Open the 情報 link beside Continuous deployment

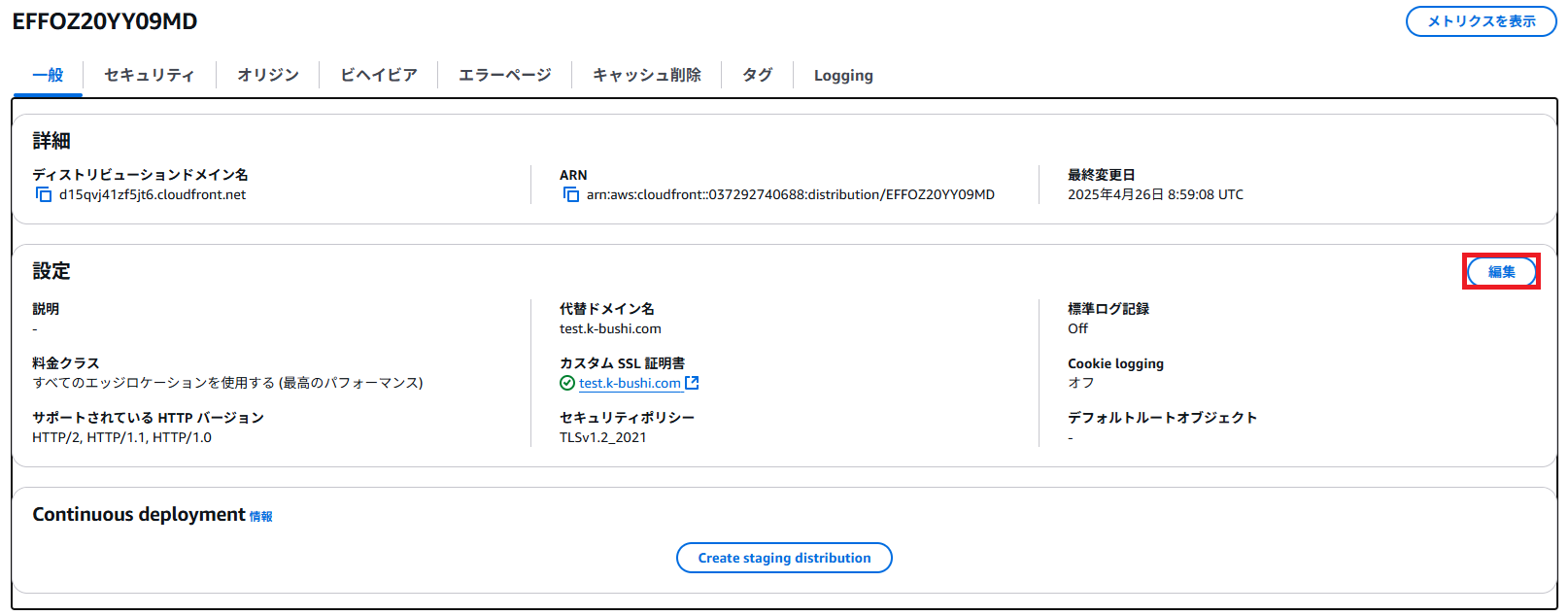click(x=261, y=517)
